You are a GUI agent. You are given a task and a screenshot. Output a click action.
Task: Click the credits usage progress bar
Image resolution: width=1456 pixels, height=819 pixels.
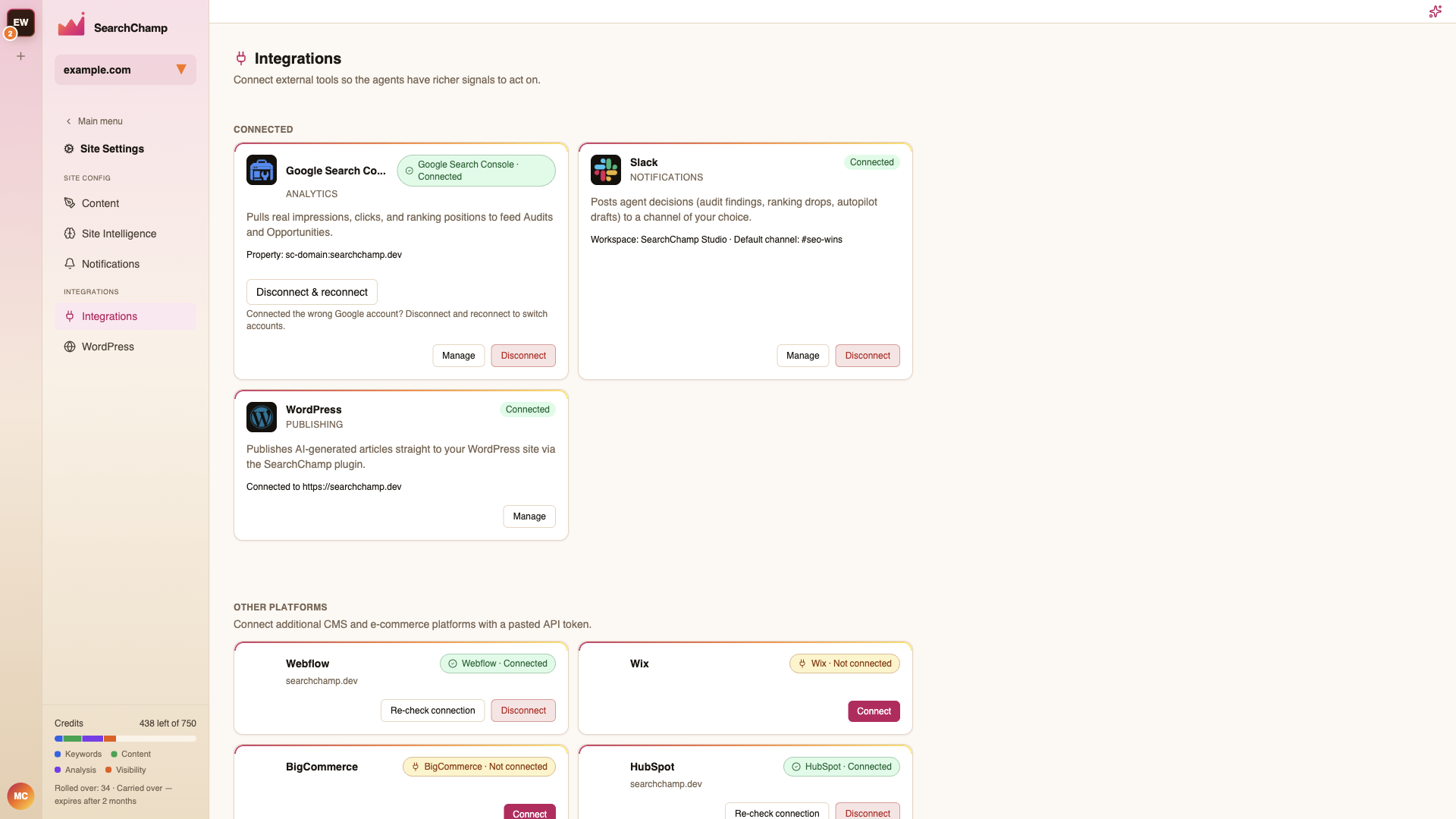125,739
